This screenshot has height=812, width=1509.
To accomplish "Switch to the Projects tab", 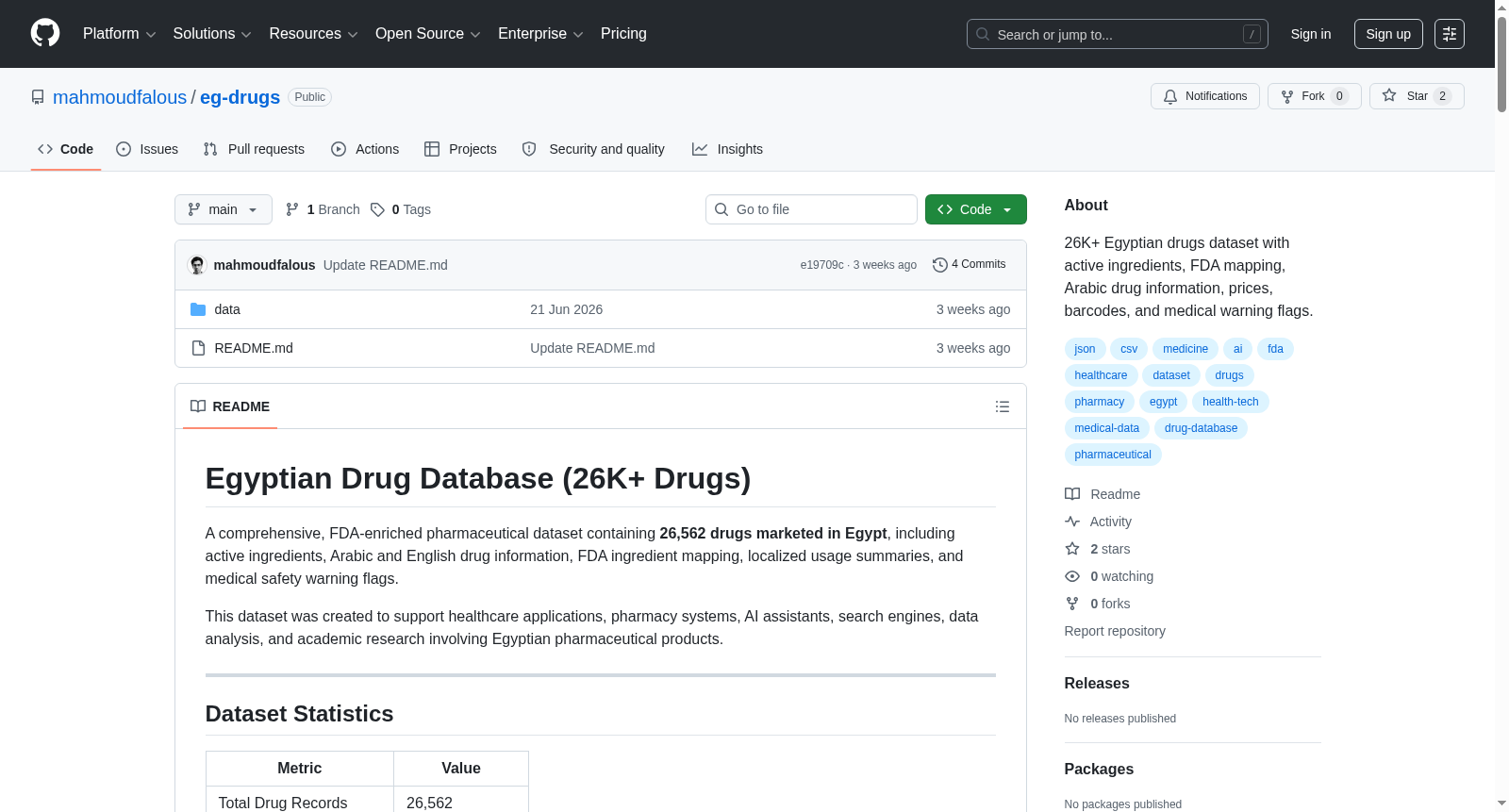I will pyautogui.click(x=460, y=149).
